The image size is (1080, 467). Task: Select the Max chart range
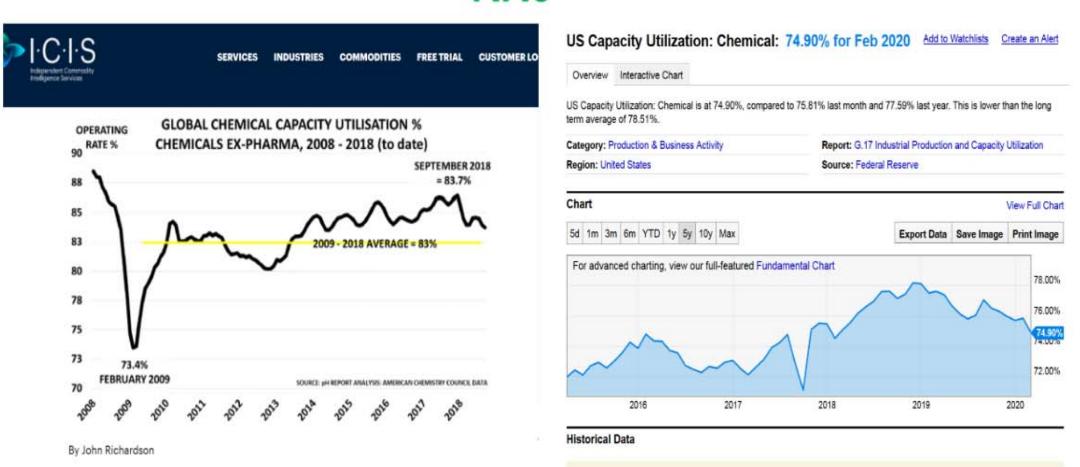[x=727, y=234]
